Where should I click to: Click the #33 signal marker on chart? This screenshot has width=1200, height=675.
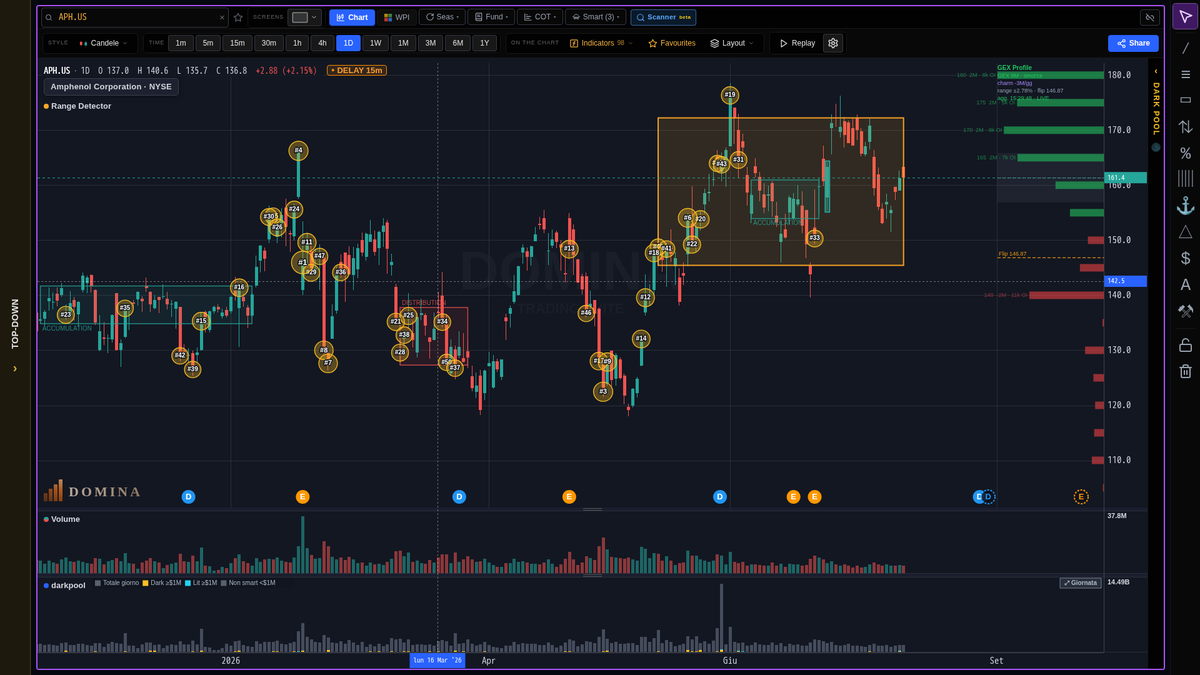click(x=815, y=238)
